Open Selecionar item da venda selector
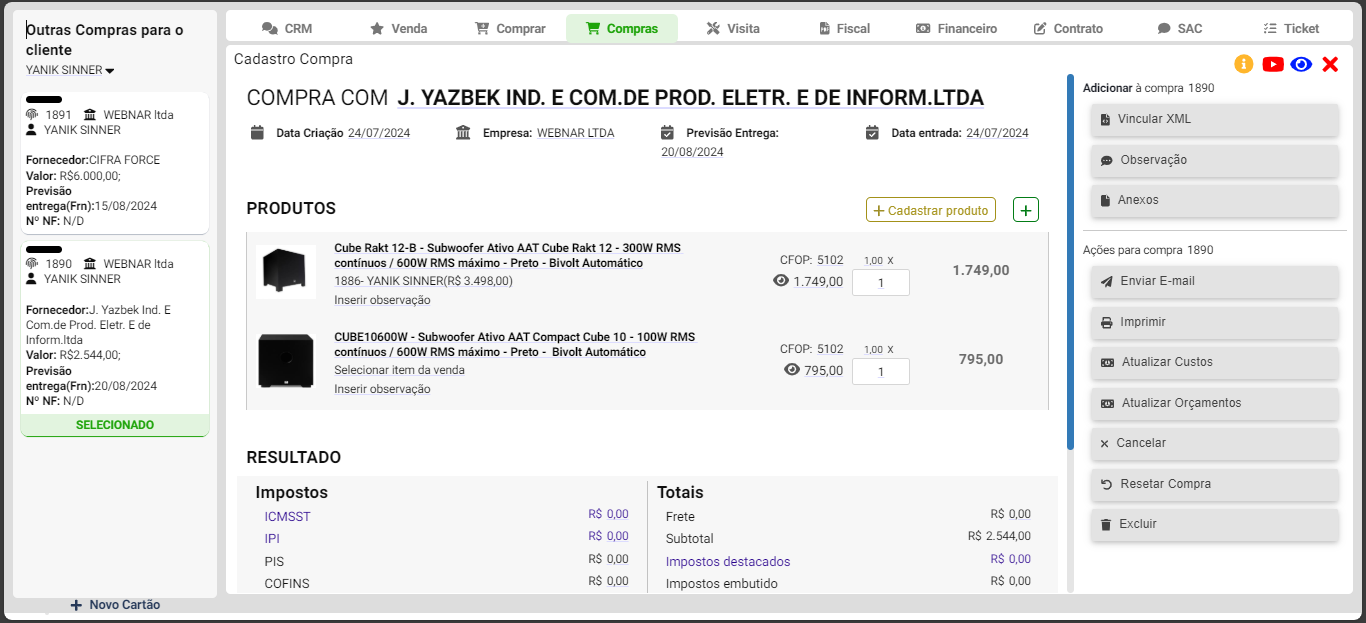Screen dimensions: 1366x623 399,370
